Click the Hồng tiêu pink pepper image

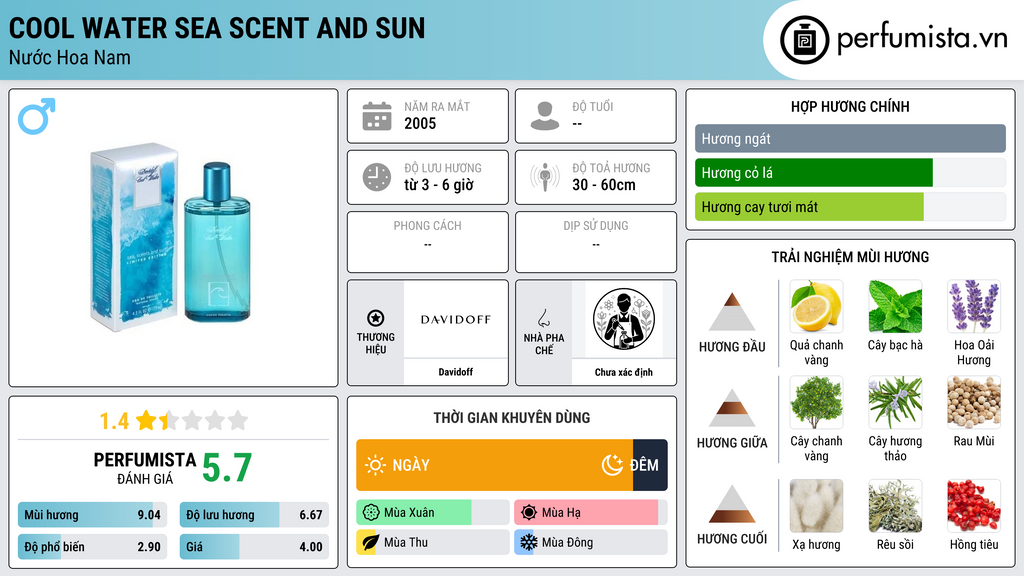pos(974,506)
